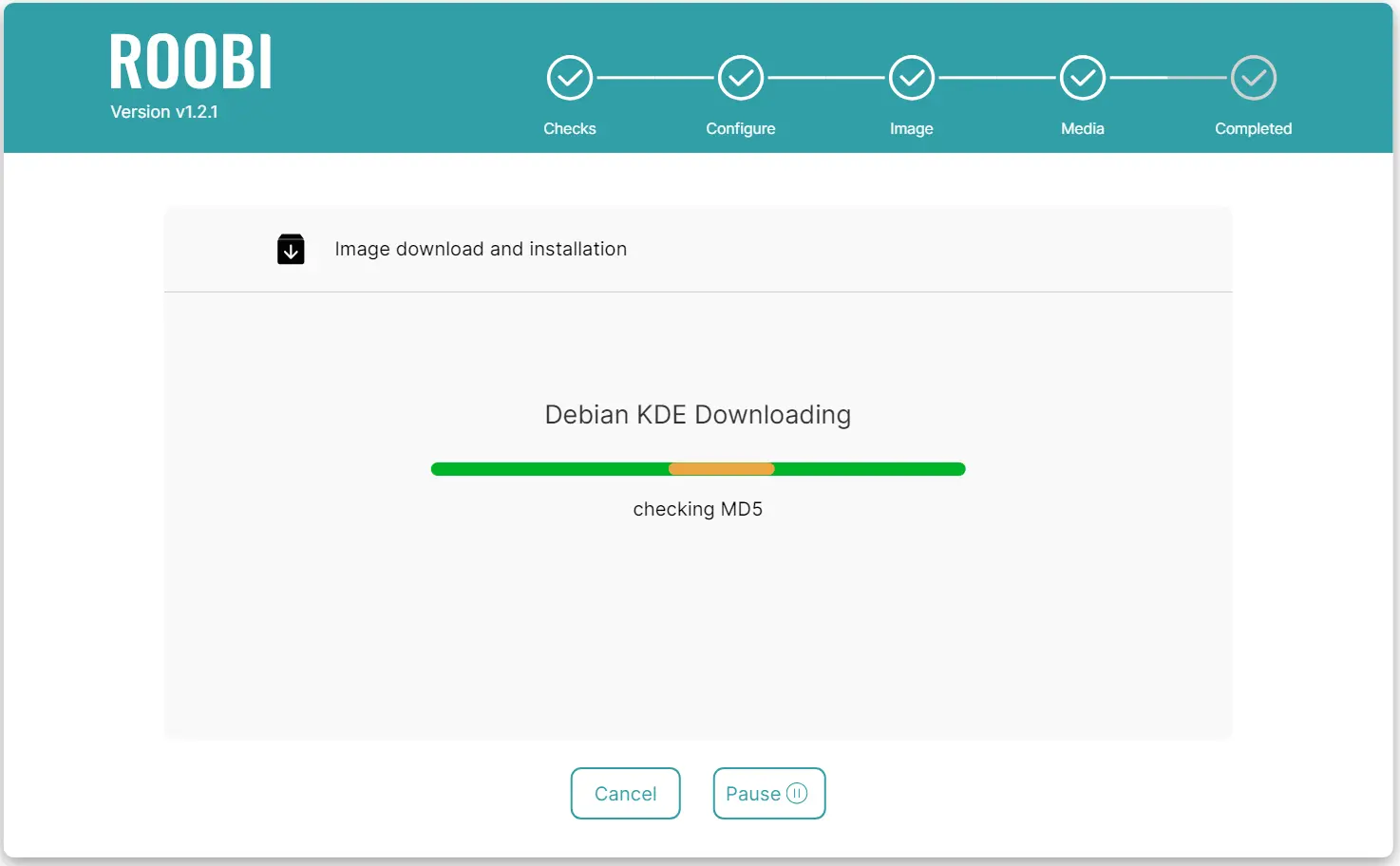This screenshot has height=866, width=1400.
Task: Click the 'checking MD5' status text
Action: [698, 509]
